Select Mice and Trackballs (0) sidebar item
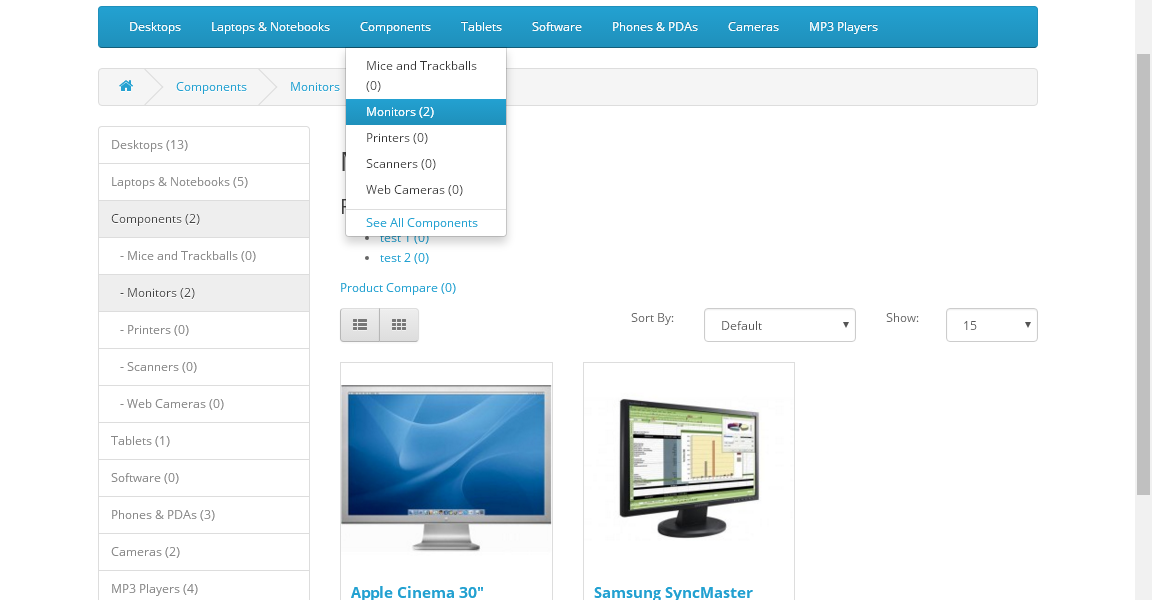The width and height of the screenshot is (1152, 600). coord(204,256)
